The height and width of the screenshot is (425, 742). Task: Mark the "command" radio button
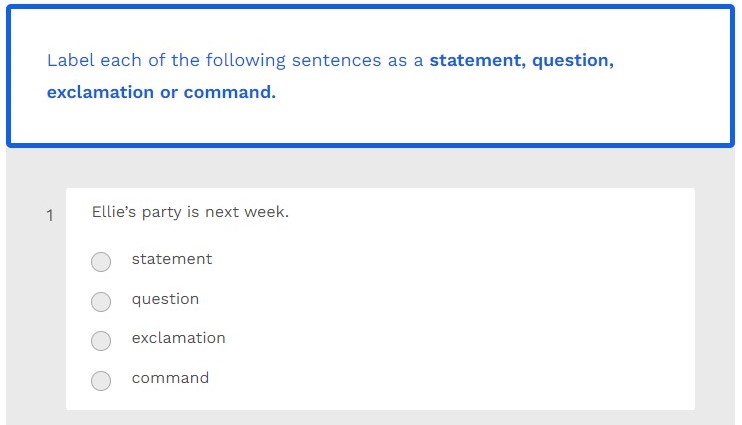(x=101, y=380)
